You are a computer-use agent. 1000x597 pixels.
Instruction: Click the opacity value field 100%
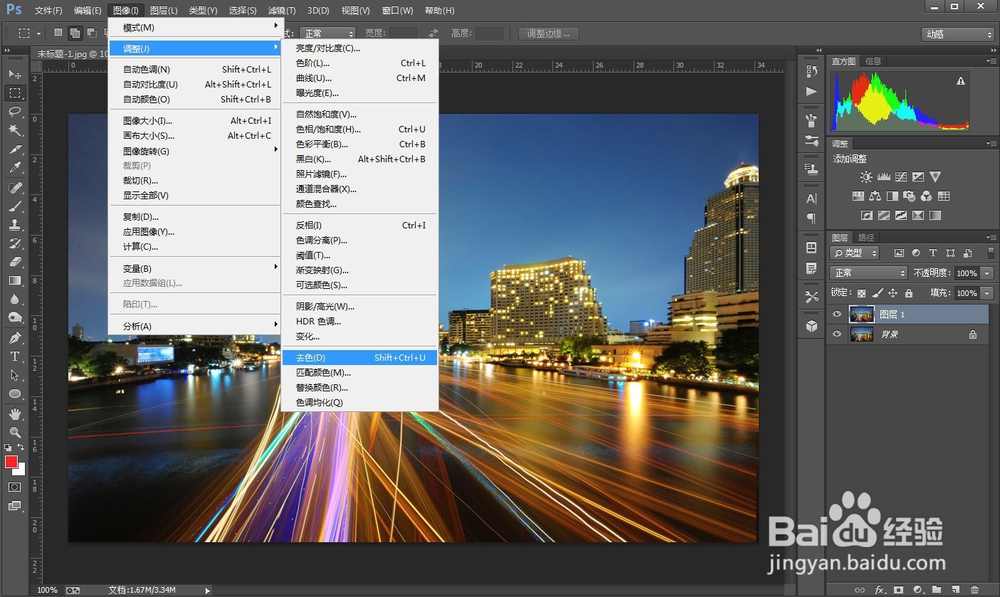pos(967,273)
